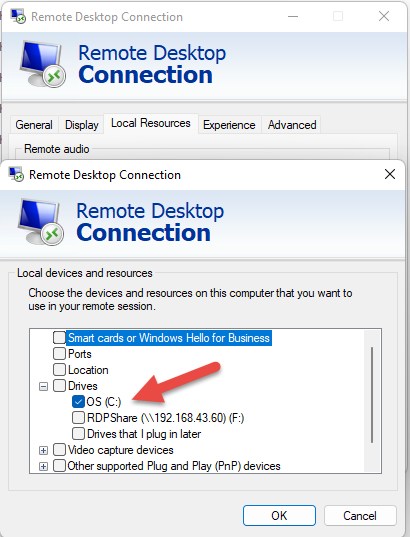Image resolution: width=410 pixels, height=537 pixels.
Task: Dismiss the dialog with the Cancel button
Action: [x=360, y=516]
